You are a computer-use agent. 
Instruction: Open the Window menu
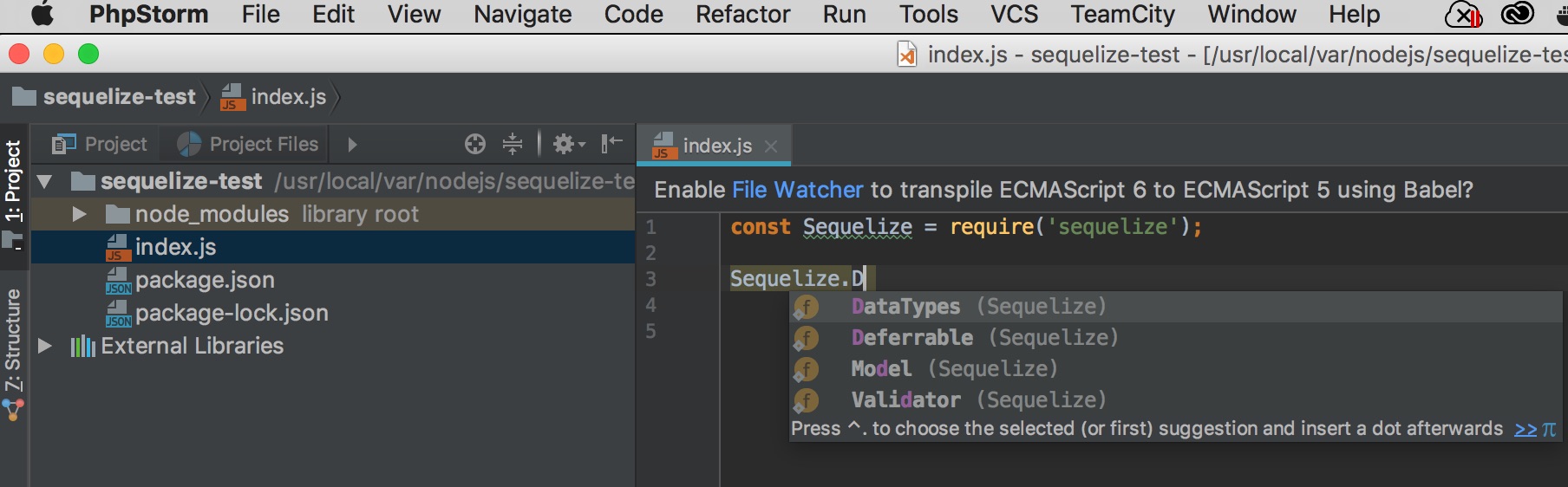click(1251, 15)
